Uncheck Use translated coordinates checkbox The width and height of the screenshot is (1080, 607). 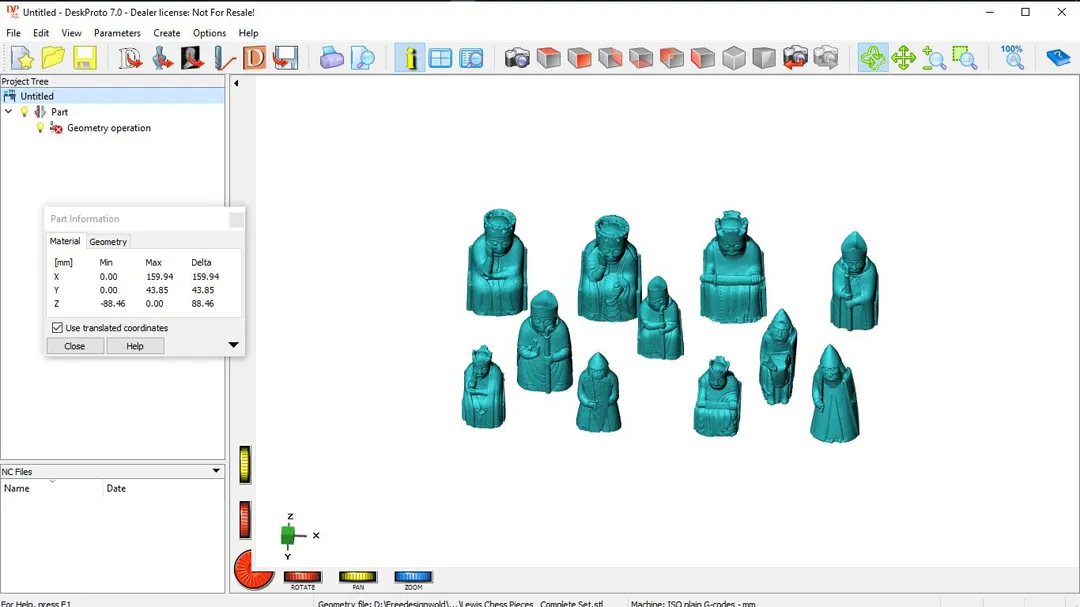pyautogui.click(x=57, y=328)
